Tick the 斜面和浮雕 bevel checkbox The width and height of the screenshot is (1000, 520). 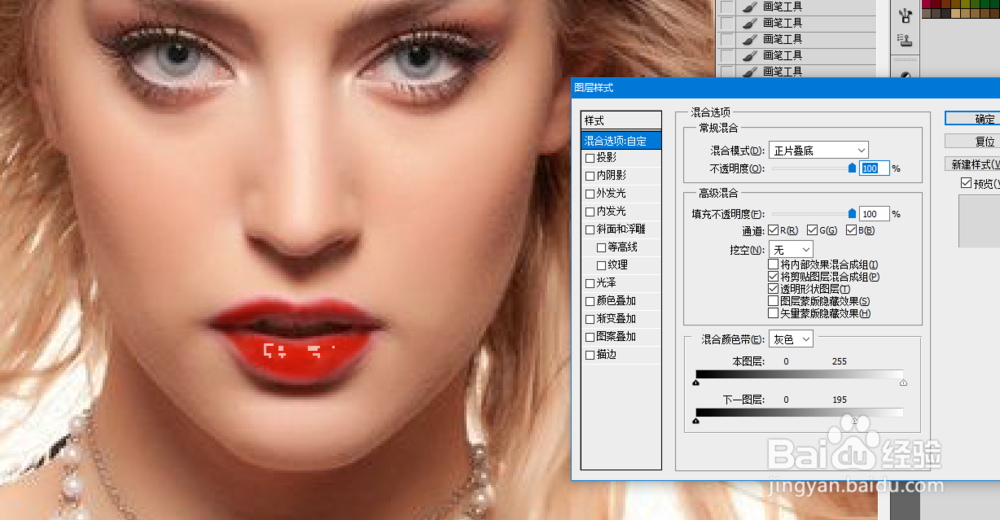click(x=590, y=229)
